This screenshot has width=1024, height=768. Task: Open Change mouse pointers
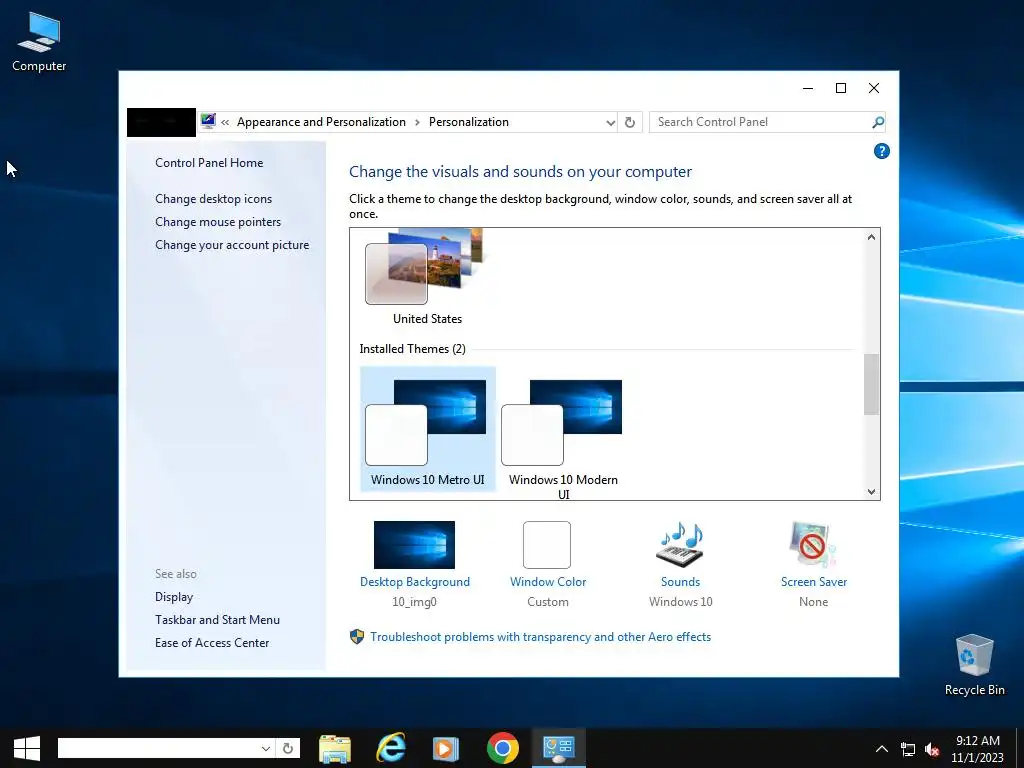pyautogui.click(x=218, y=222)
